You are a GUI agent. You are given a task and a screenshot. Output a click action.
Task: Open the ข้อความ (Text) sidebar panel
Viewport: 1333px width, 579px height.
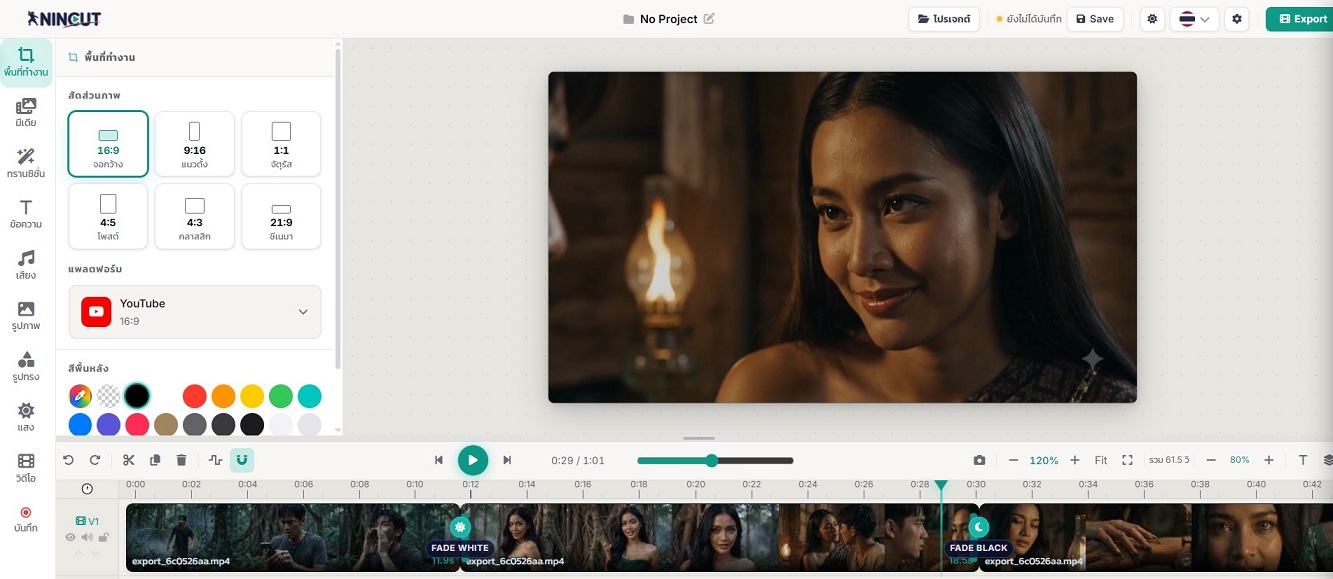[26, 215]
